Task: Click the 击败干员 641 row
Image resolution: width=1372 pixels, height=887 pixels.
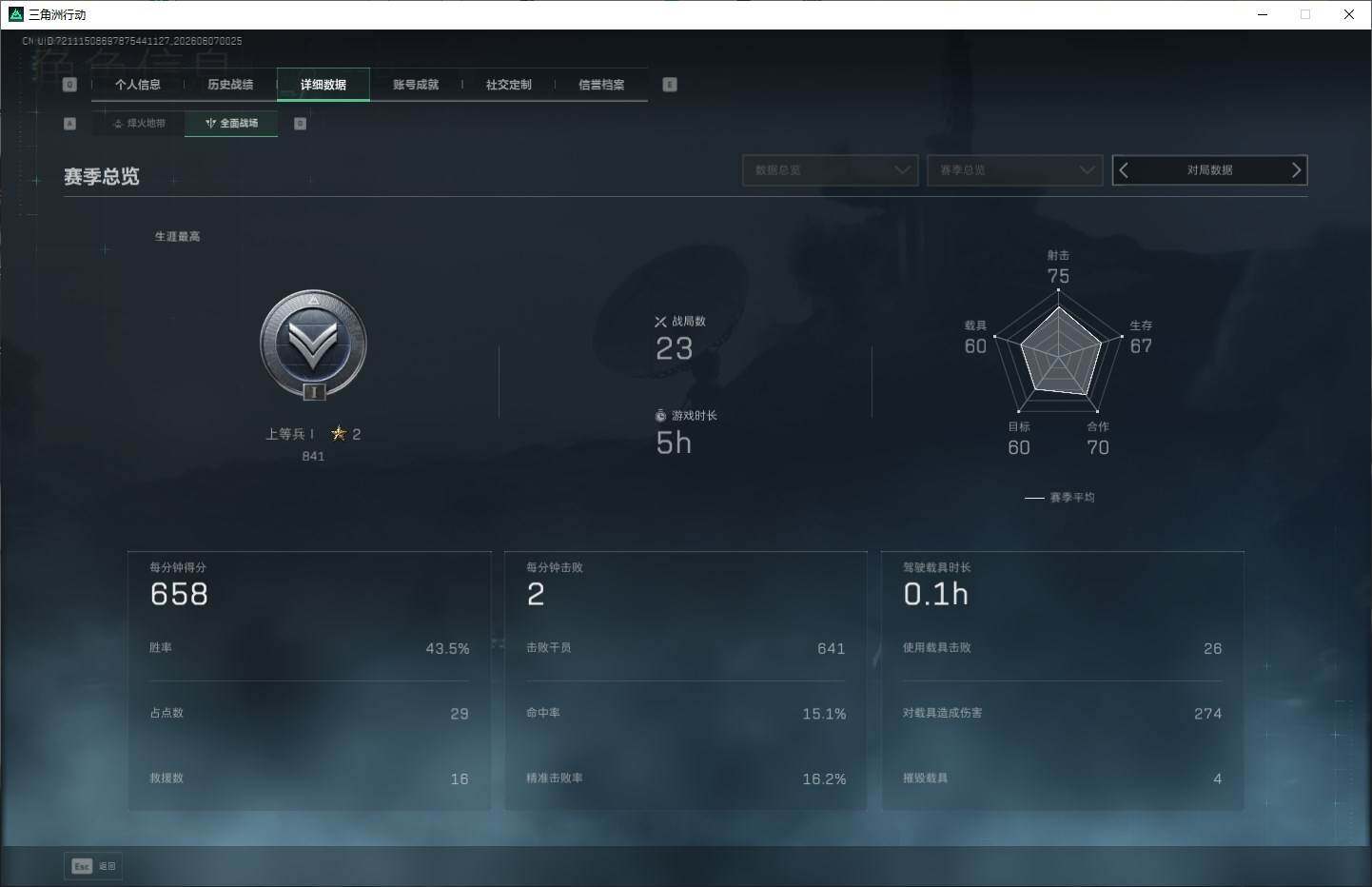Action: 686,648
